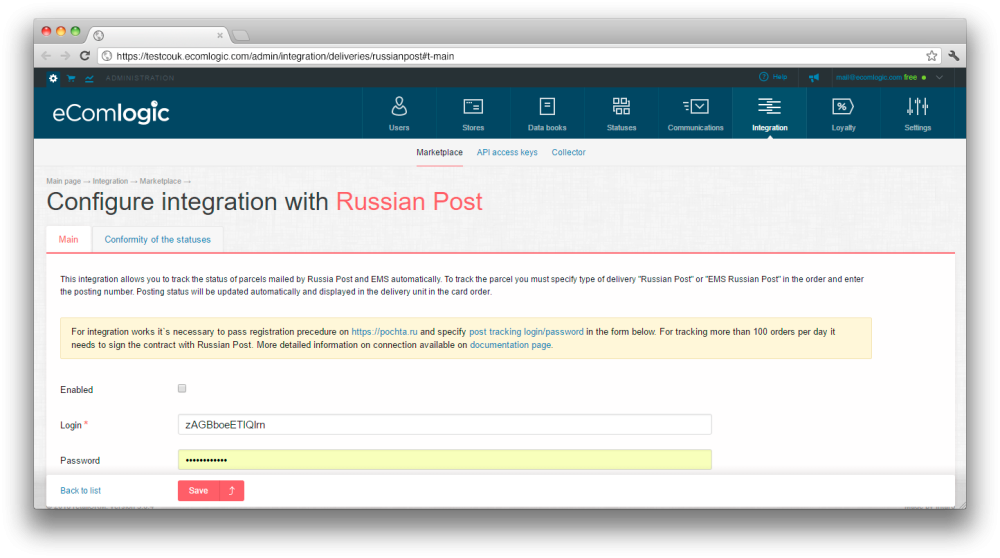Open save options arrow next to Save

232,490
